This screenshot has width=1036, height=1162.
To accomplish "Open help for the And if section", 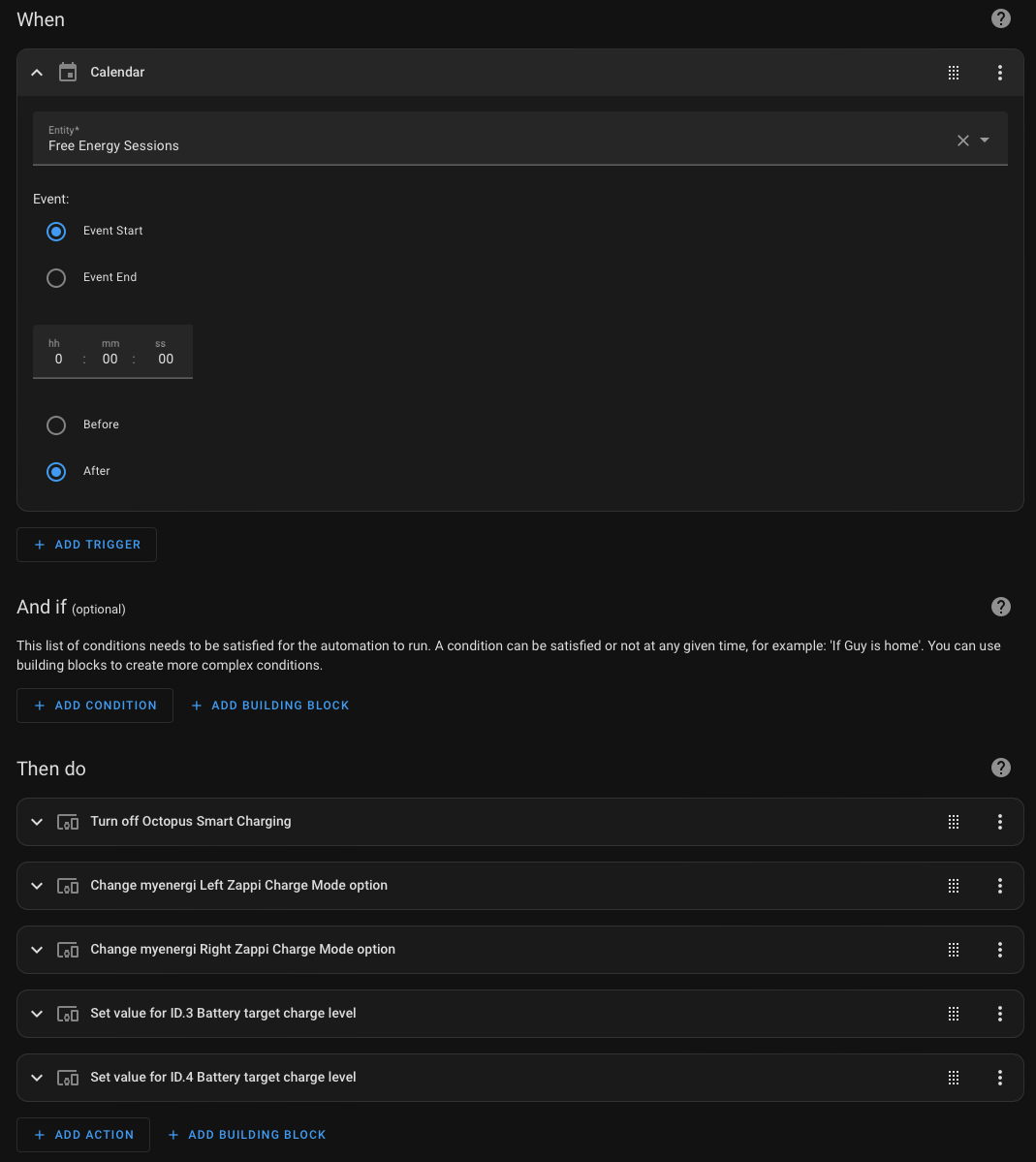I will click(1000, 607).
